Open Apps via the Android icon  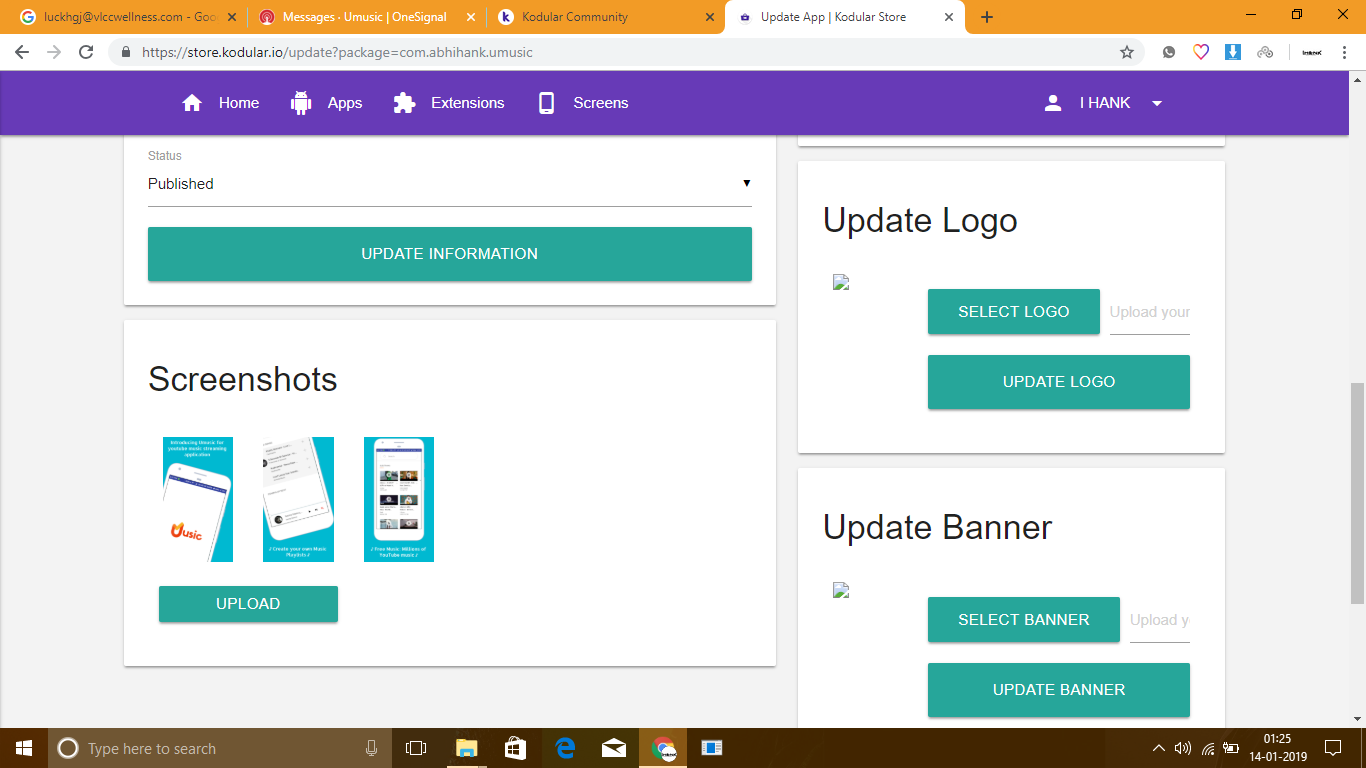[301, 103]
